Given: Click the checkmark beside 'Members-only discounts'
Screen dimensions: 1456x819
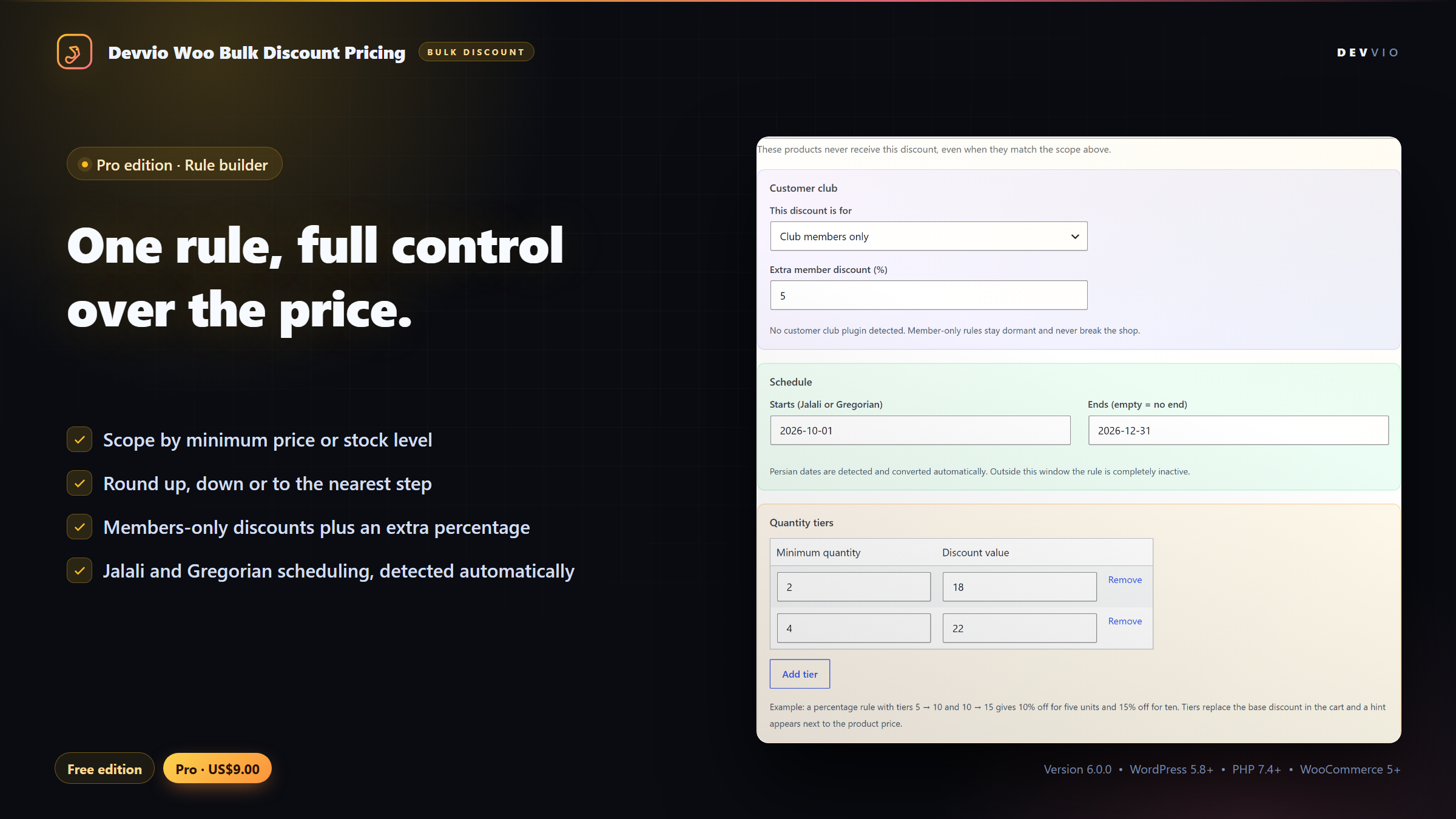Looking at the screenshot, I should point(79,527).
